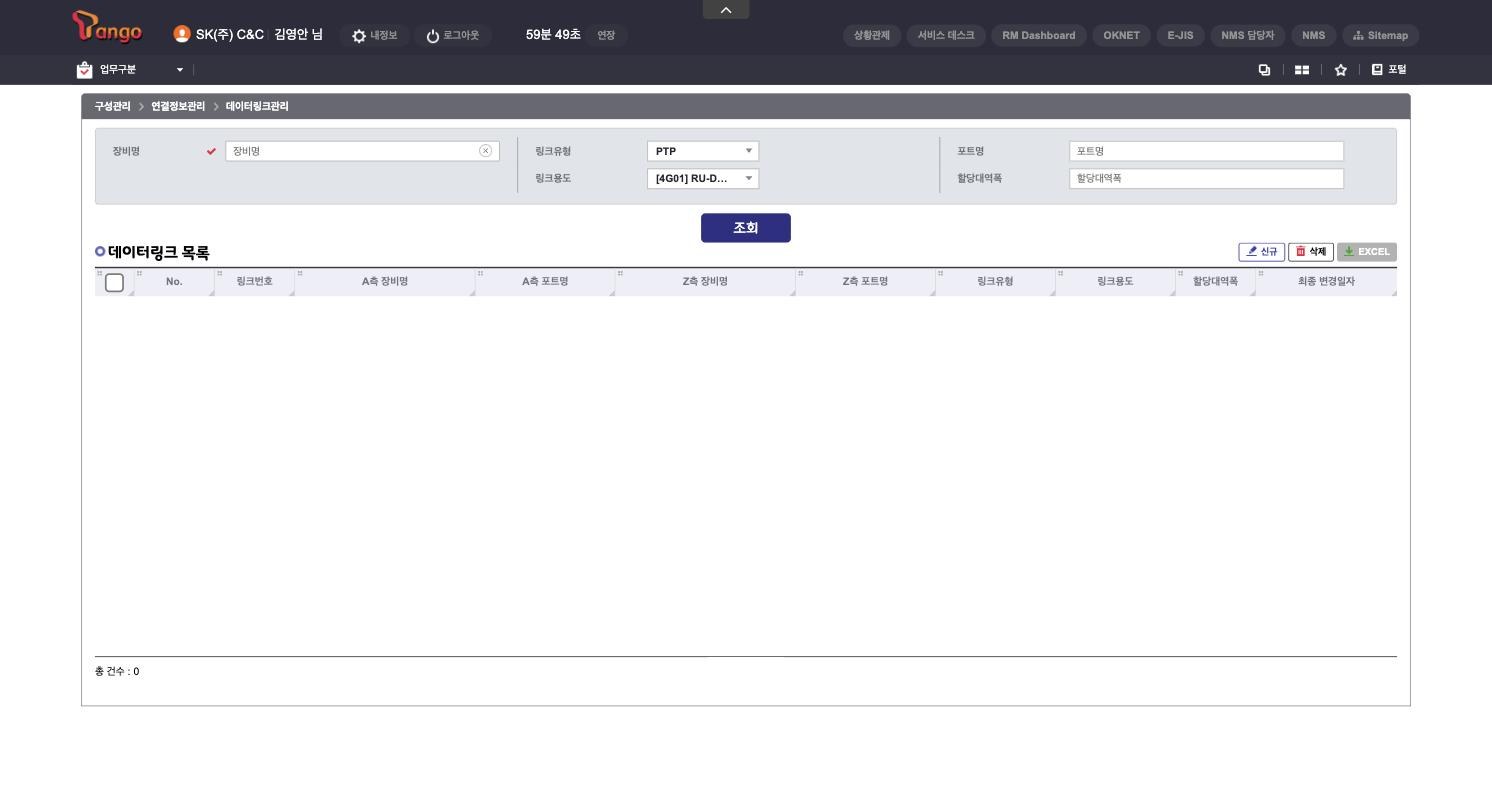Sort by the A측 장비명 column header
This screenshot has height=812, width=1492.
(385, 282)
